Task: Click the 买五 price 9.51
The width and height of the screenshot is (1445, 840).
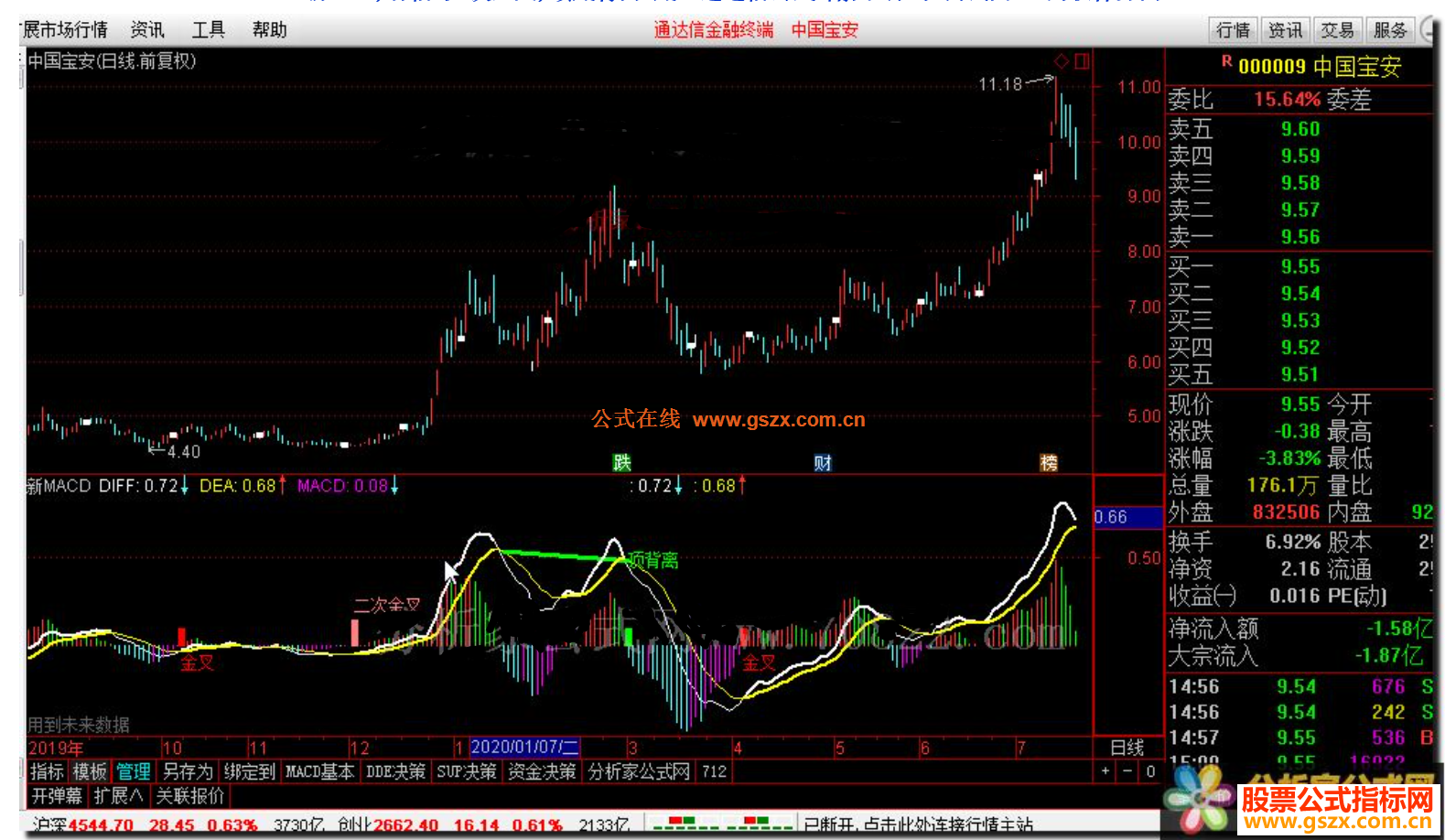Action: pos(1300,374)
